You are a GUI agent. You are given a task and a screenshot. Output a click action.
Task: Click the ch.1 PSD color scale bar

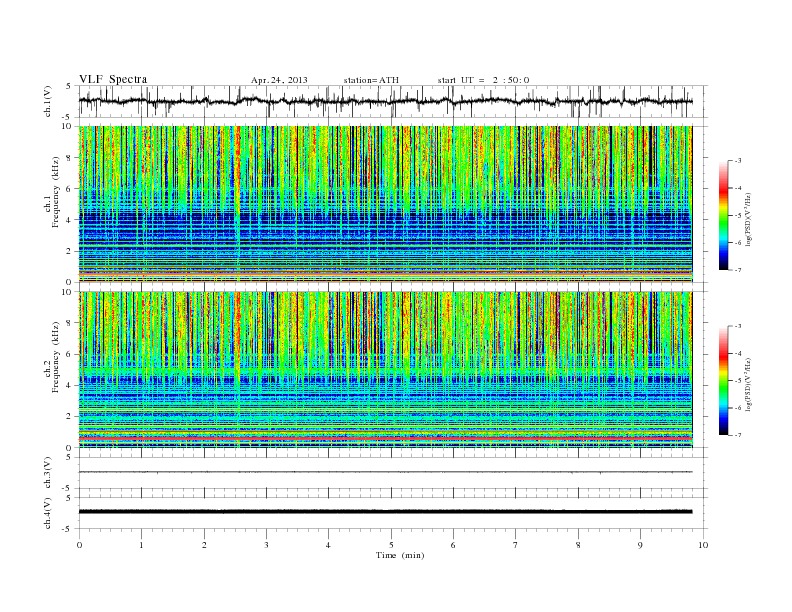point(724,215)
